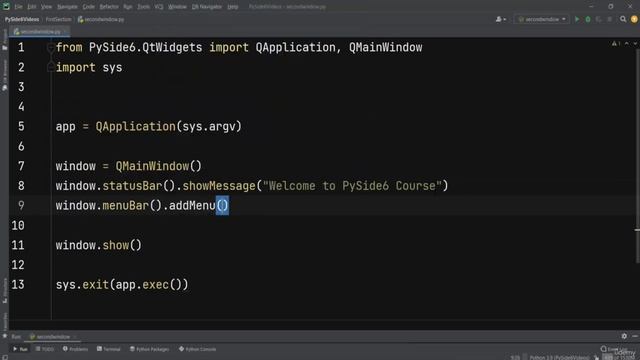Open the user account icon menu

tap(500, 19)
